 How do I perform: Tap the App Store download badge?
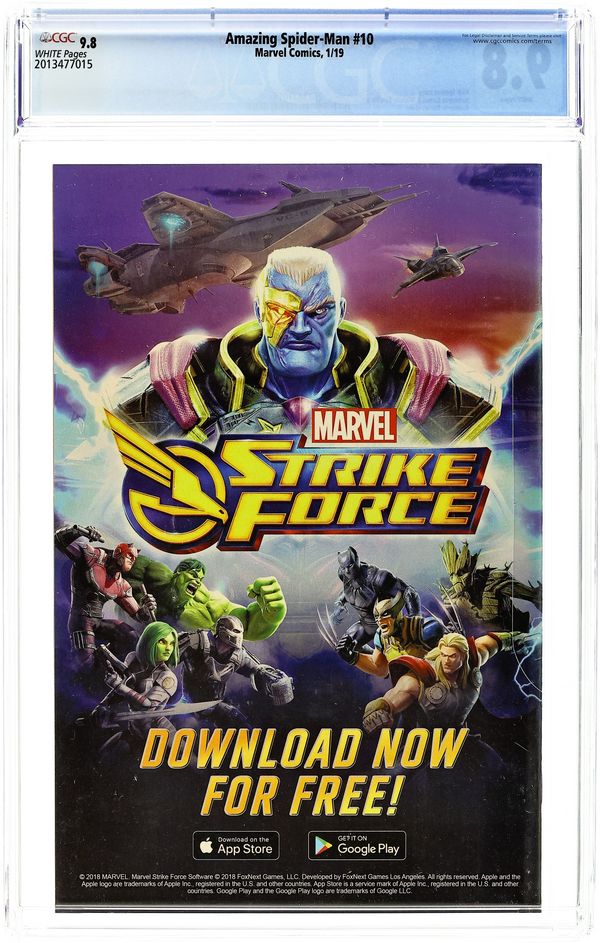(236, 846)
